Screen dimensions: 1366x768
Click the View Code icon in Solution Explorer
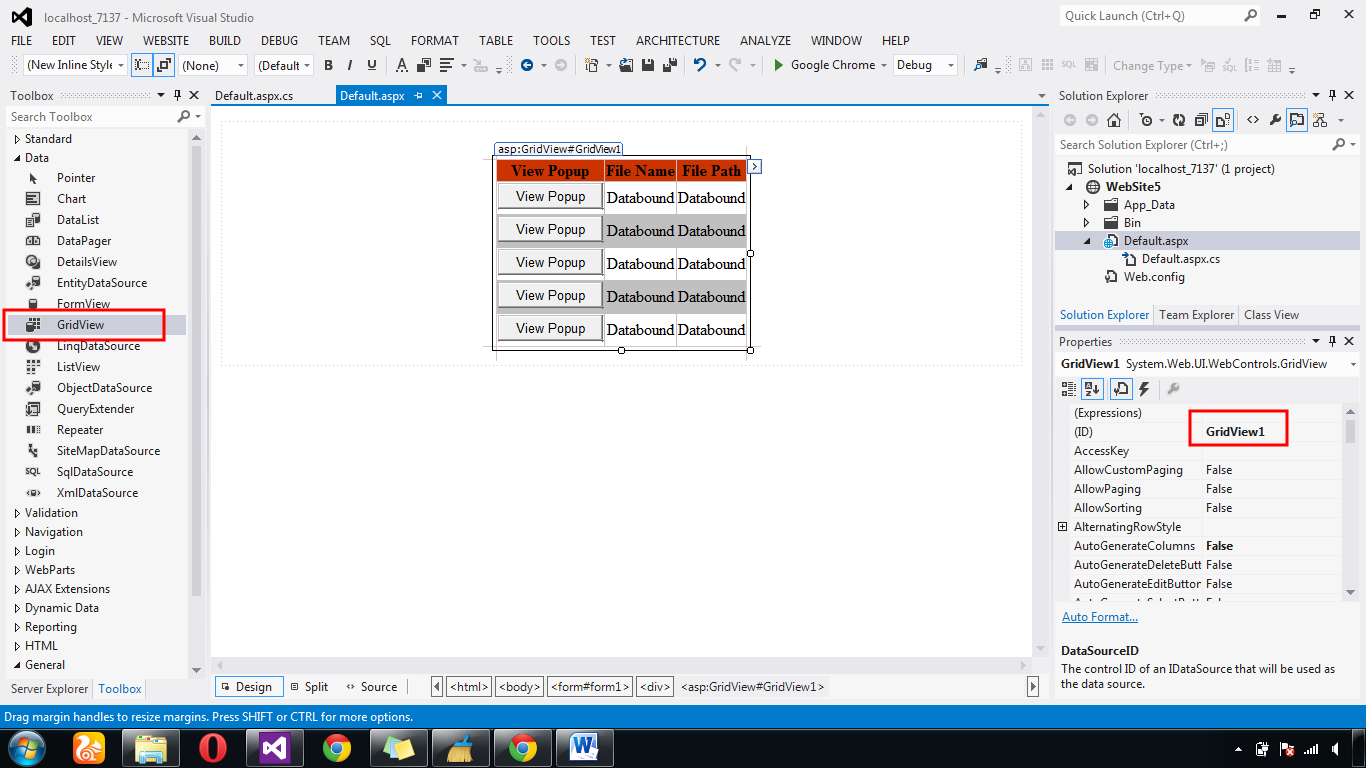click(1253, 120)
